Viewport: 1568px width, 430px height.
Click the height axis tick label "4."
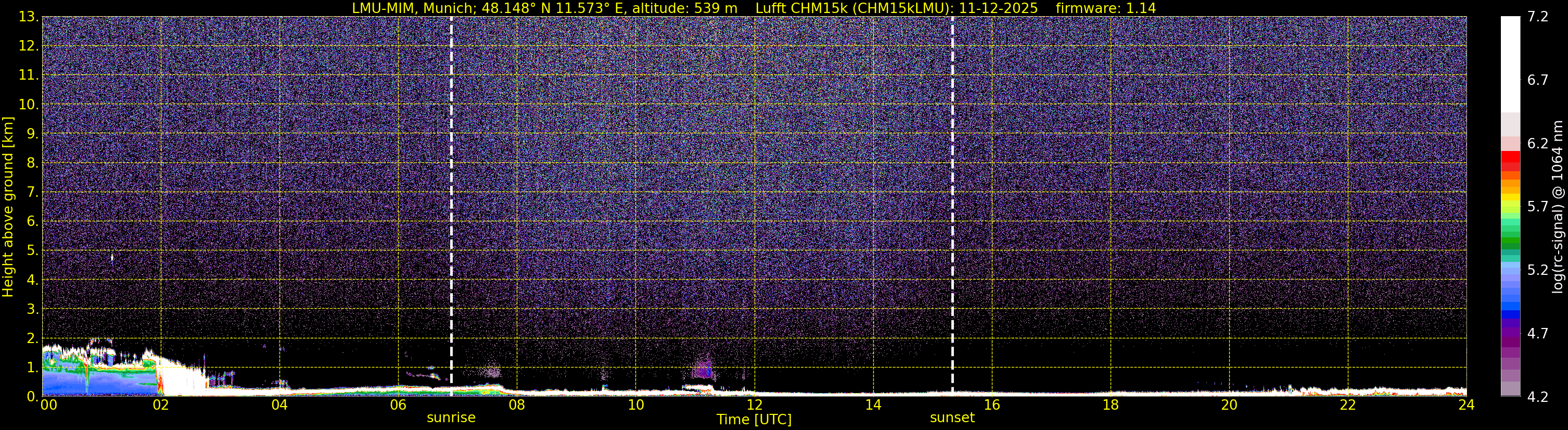[33, 280]
